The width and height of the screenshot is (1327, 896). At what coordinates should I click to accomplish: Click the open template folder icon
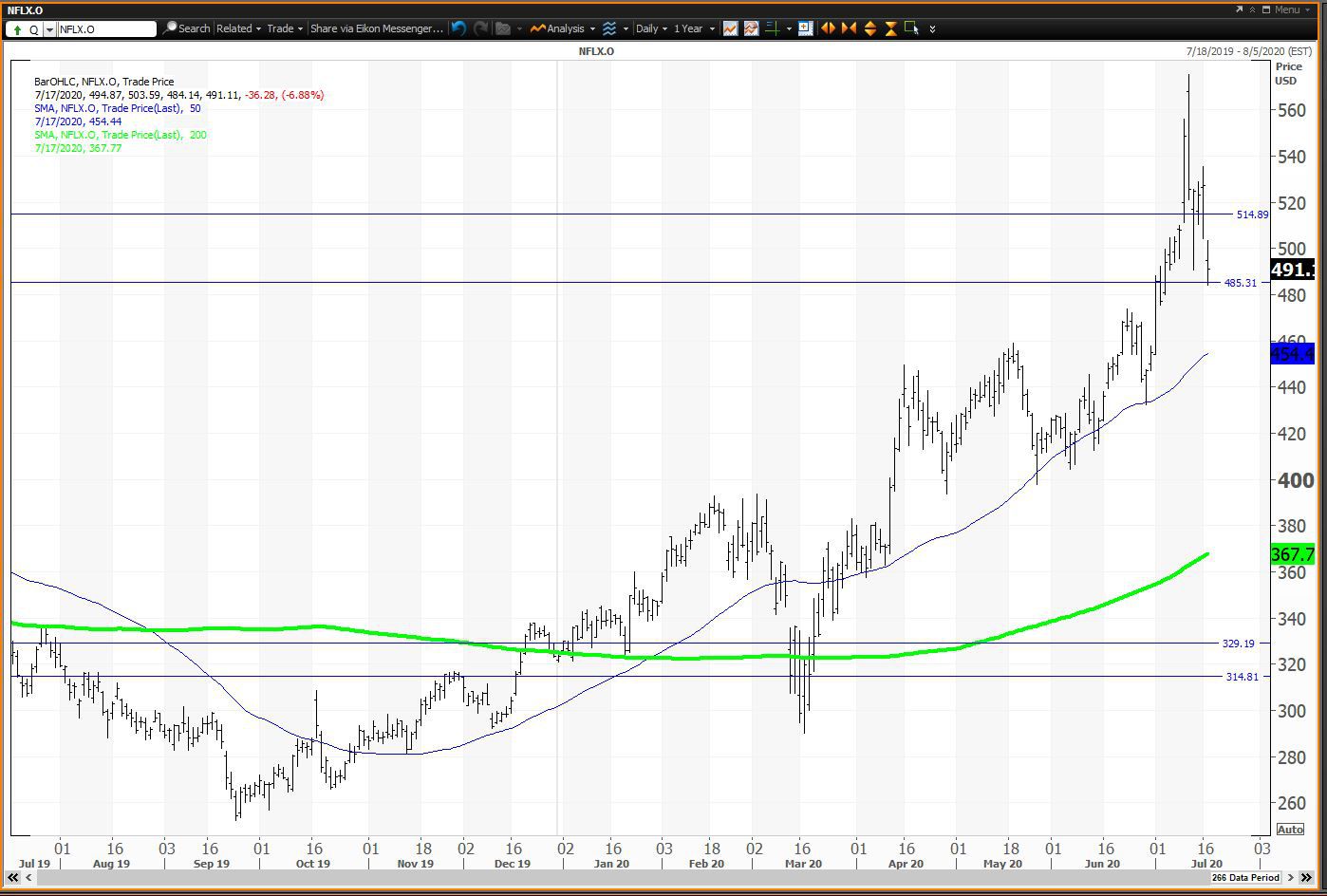(x=503, y=28)
